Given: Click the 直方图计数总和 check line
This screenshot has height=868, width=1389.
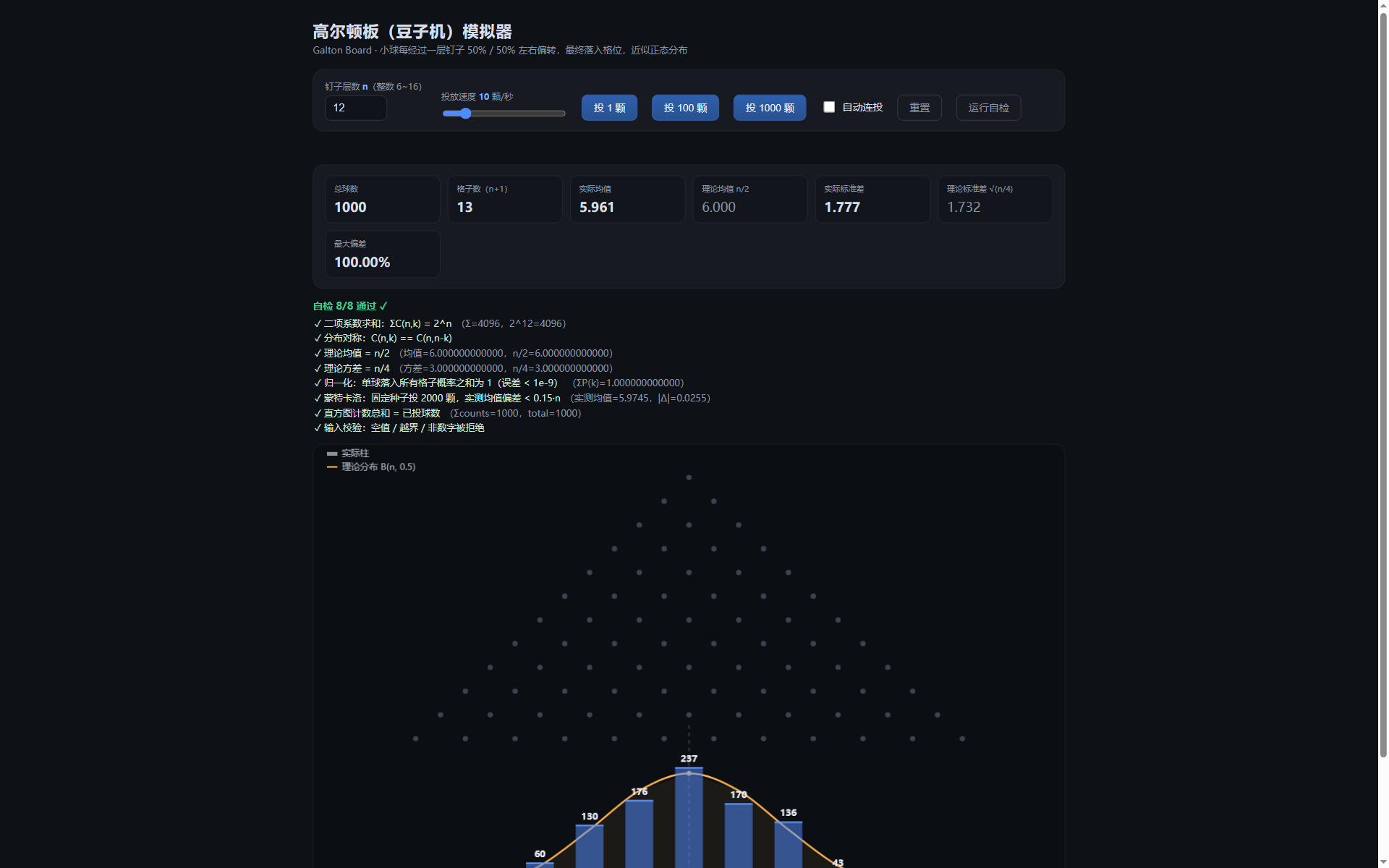Looking at the screenshot, I should click(447, 413).
